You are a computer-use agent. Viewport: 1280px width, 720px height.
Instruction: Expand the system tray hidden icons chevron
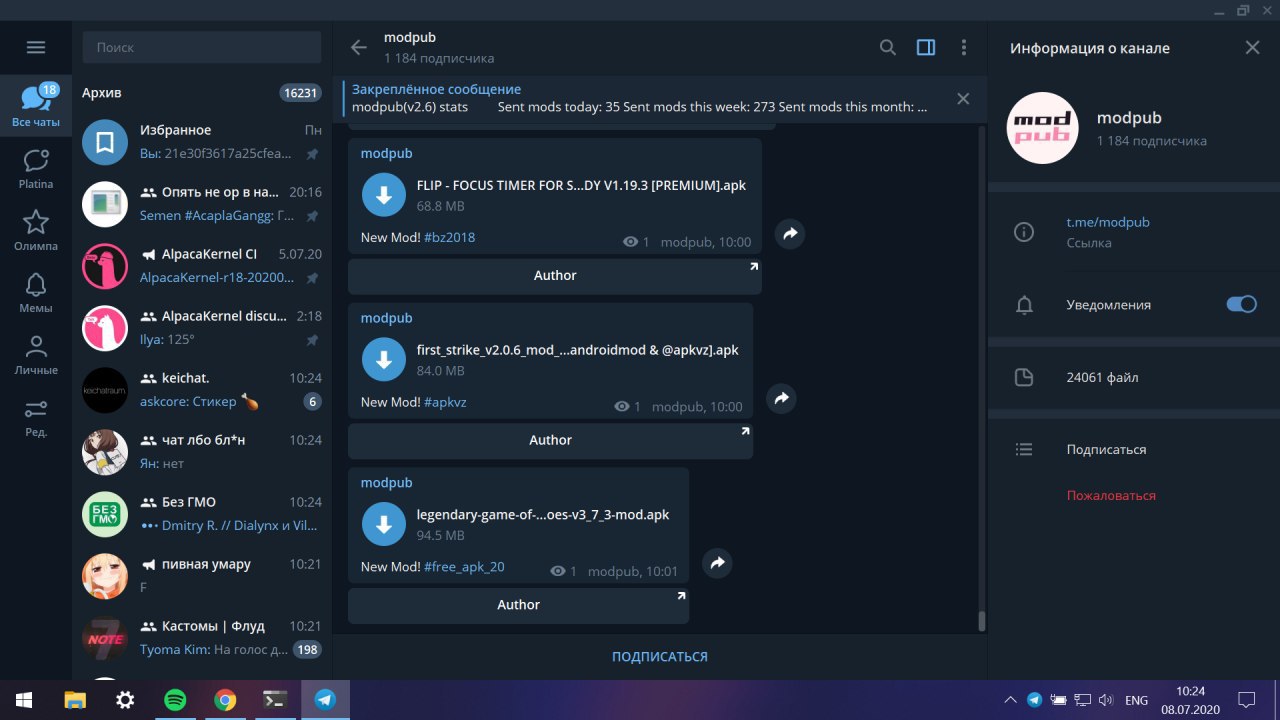(1010, 700)
